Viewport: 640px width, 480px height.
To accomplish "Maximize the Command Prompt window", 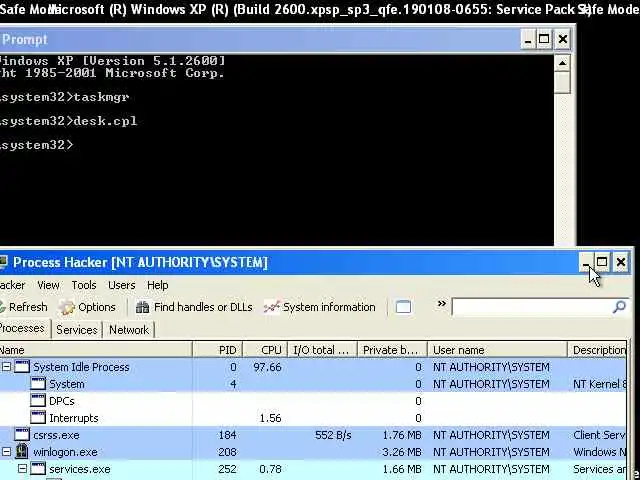I will [x=544, y=40].
